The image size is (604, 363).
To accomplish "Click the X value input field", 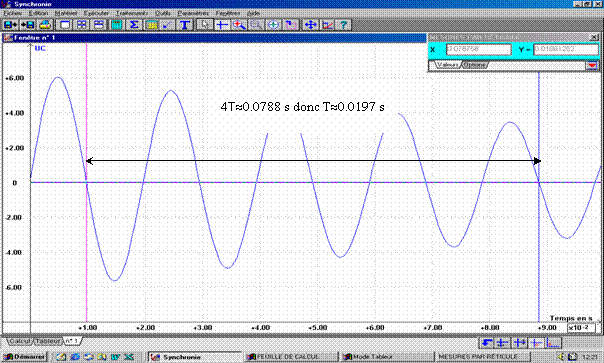I will click(478, 49).
